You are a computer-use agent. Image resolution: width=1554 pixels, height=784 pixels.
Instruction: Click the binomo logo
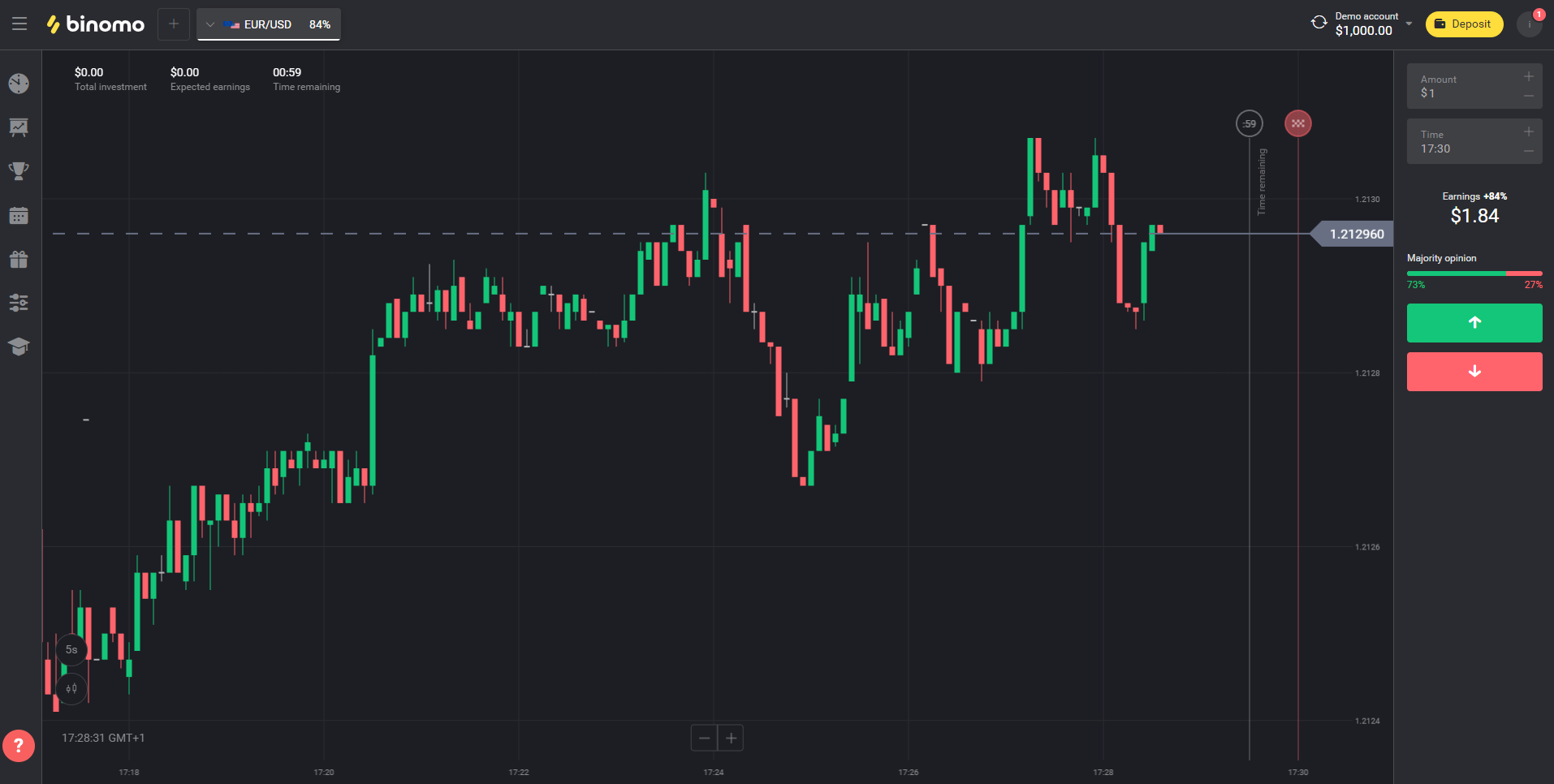tap(96, 24)
